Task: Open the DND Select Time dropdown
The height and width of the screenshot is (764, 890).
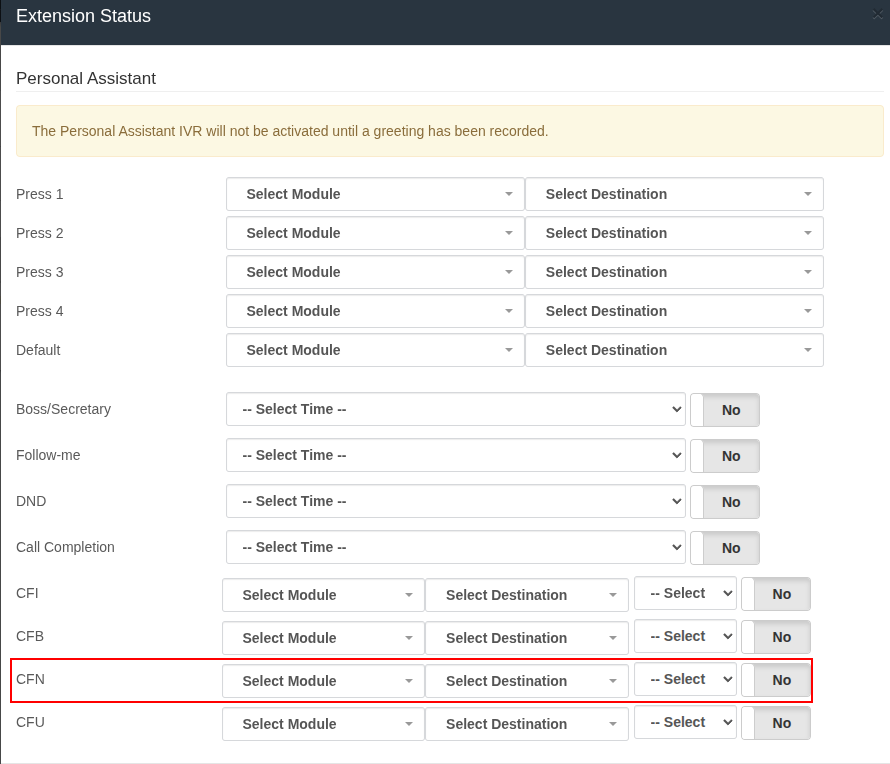Action: click(455, 501)
